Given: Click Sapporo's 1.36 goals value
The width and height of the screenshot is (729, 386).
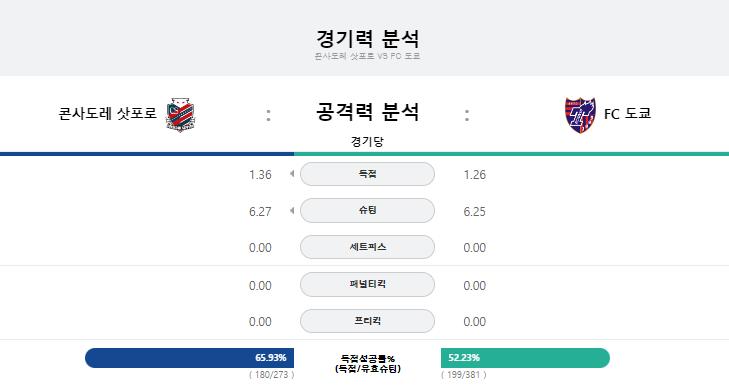Looking at the screenshot, I should point(260,175).
